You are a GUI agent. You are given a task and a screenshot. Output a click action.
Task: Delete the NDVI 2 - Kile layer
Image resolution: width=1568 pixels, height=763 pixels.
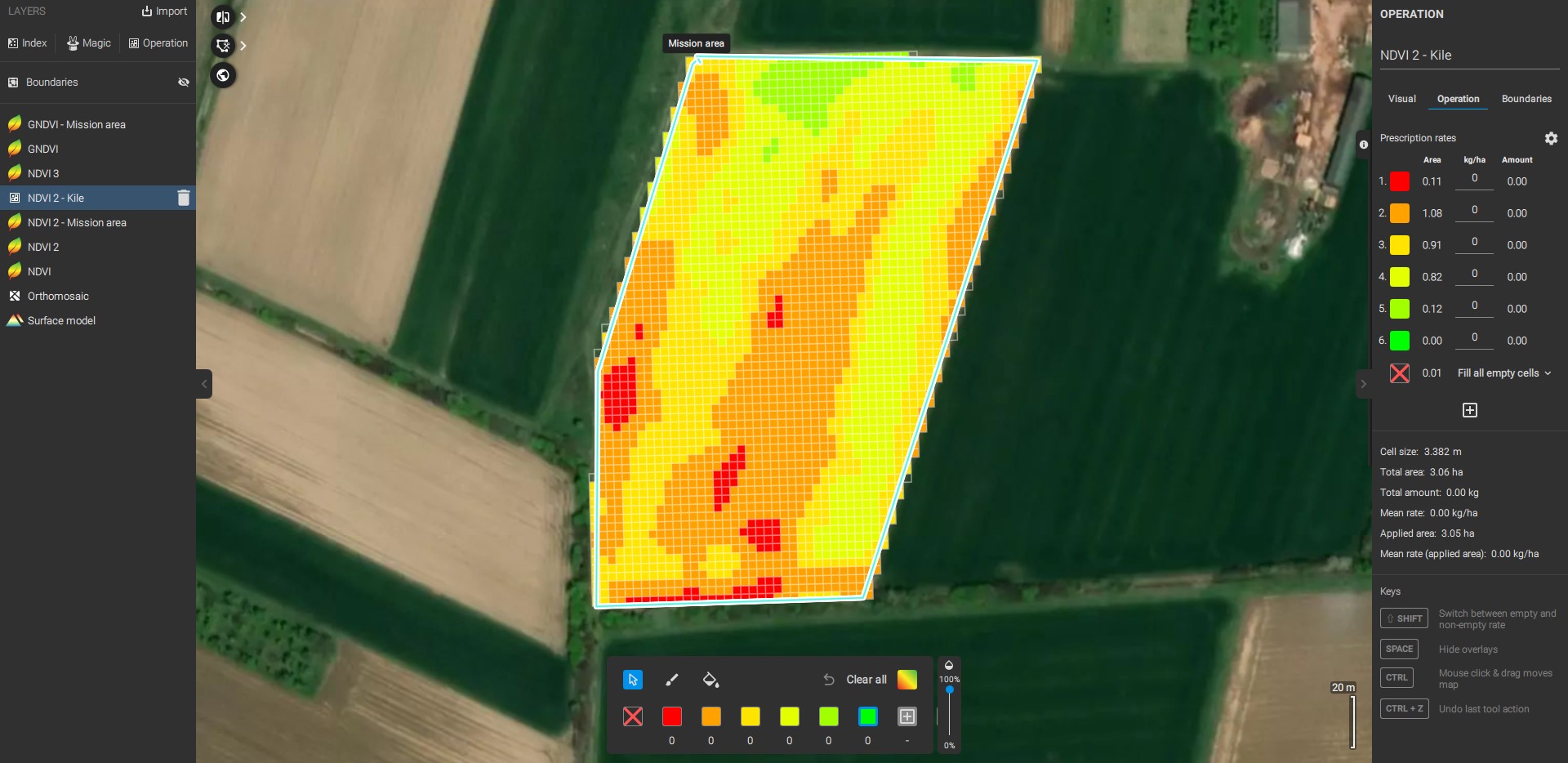(184, 198)
